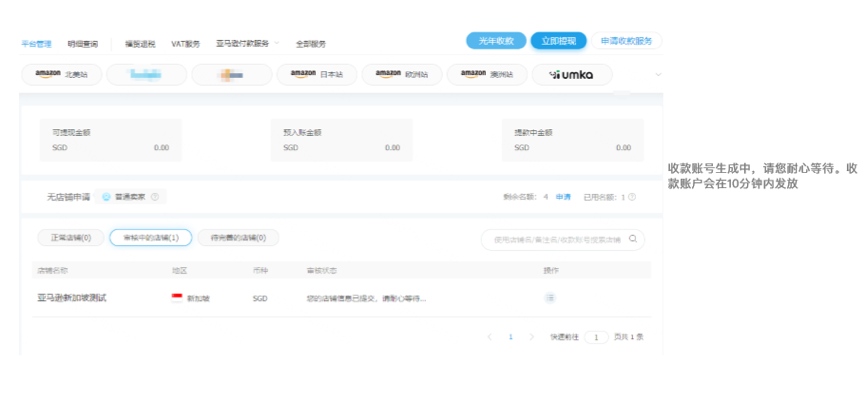Select the Amazon 北美站 marketplace pill

pyautogui.click(x=62, y=74)
